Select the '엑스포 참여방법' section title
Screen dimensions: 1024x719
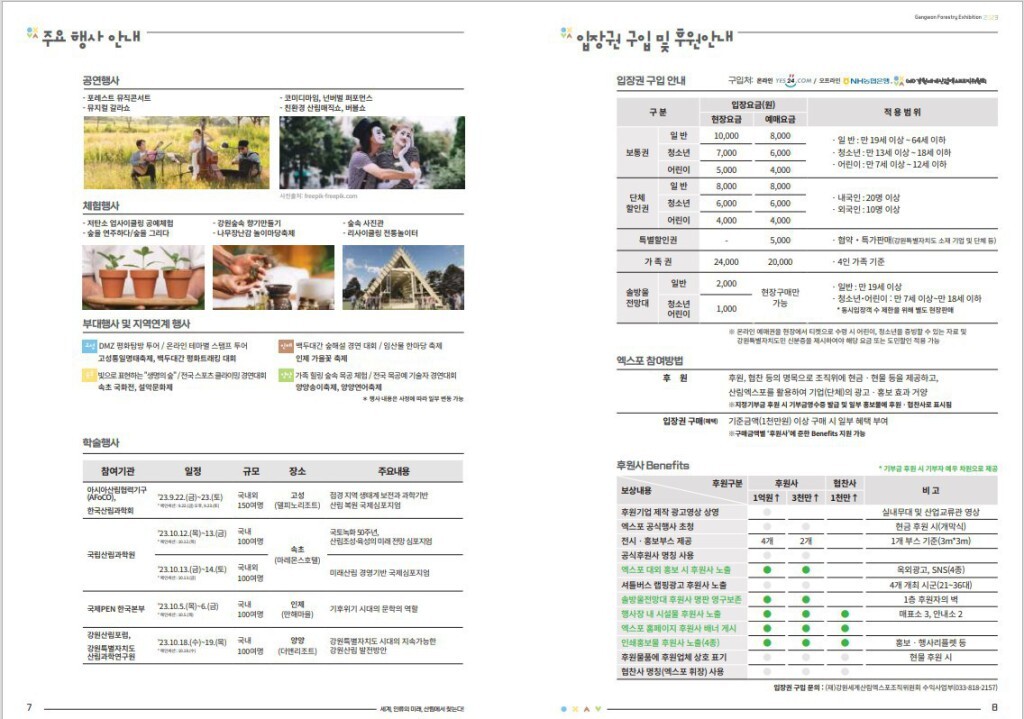[650, 360]
